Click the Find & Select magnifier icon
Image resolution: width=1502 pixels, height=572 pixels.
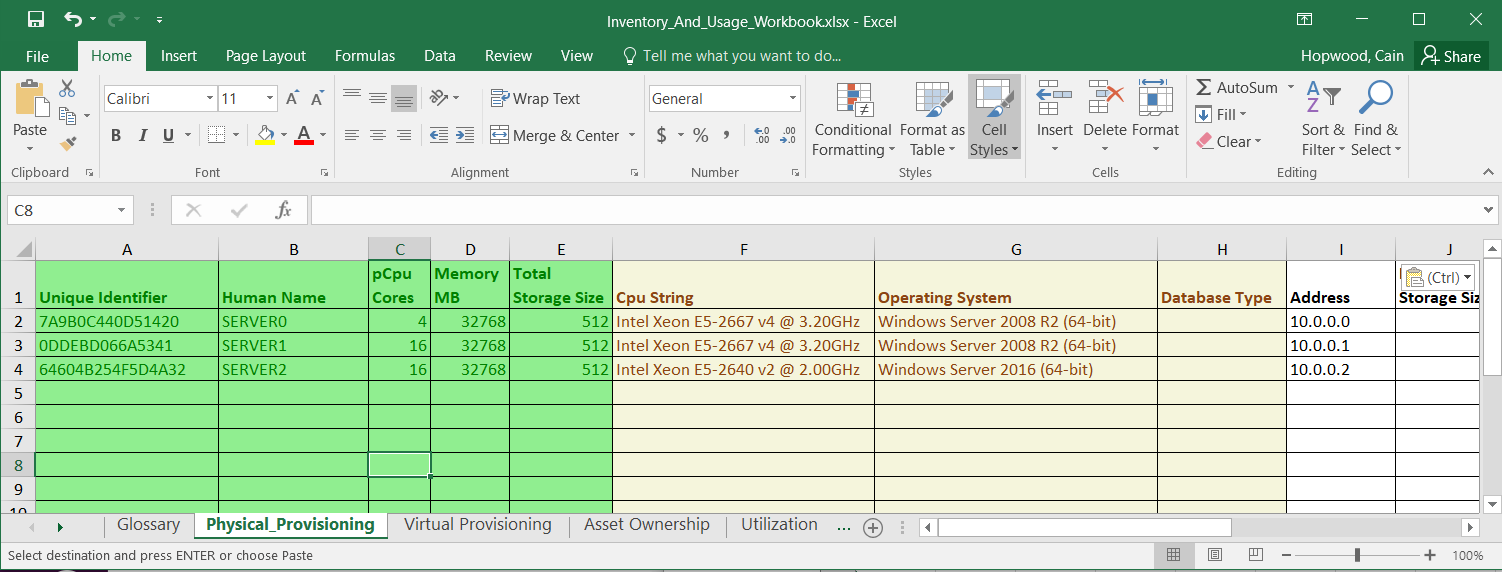[x=1376, y=98]
